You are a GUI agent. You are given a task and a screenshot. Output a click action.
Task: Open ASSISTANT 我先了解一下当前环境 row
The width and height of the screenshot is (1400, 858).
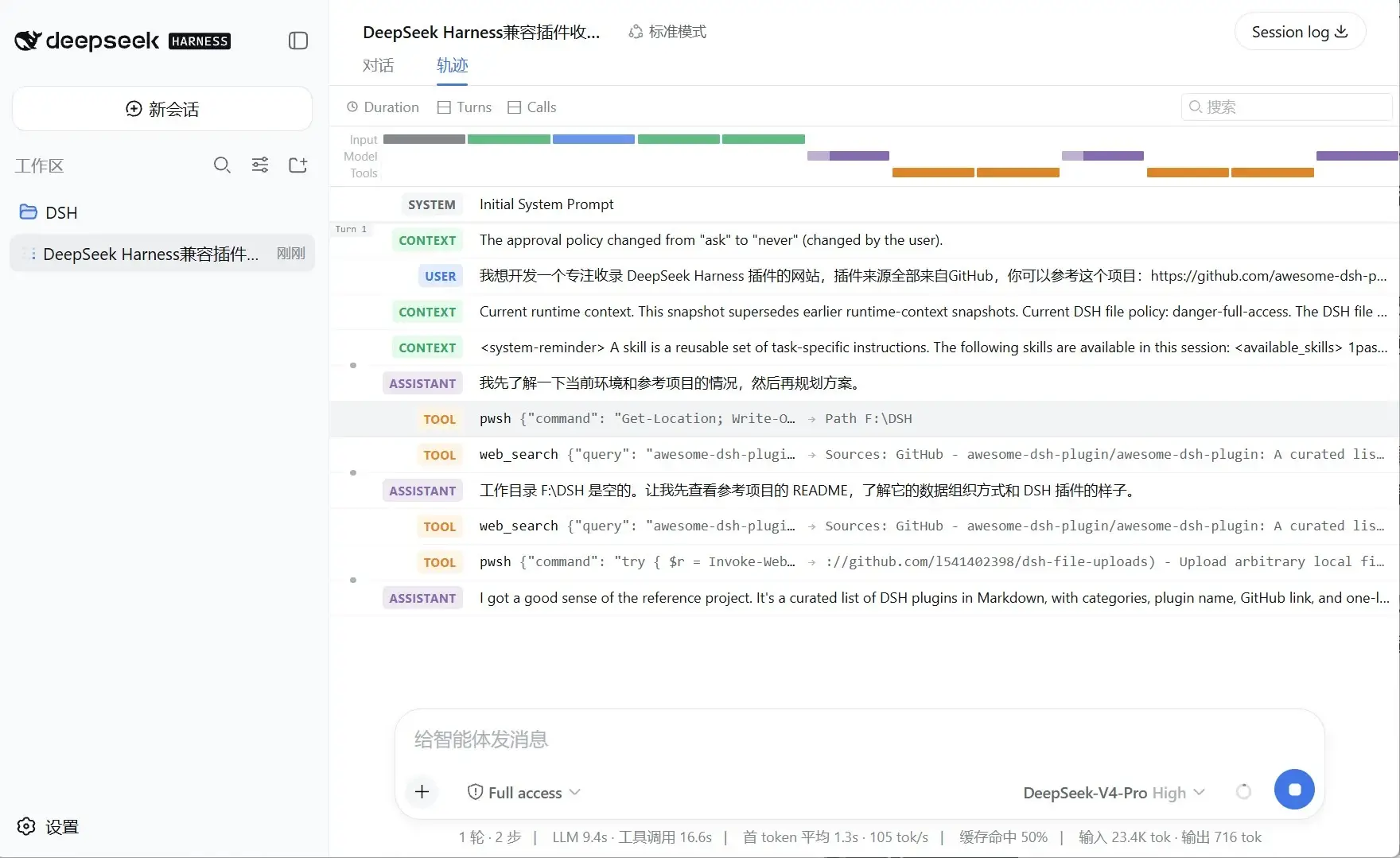click(864, 383)
